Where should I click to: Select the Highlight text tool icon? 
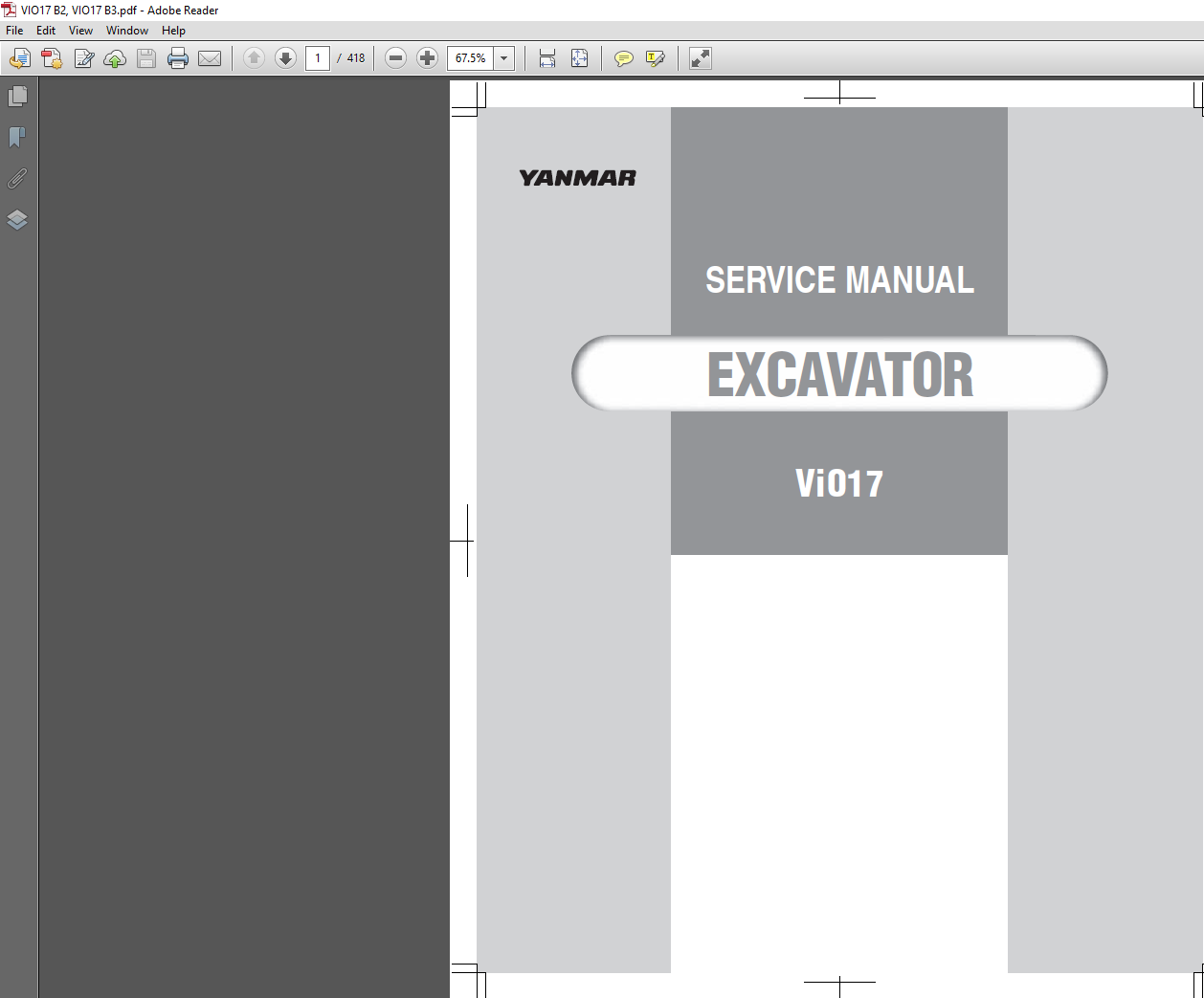(656, 59)
